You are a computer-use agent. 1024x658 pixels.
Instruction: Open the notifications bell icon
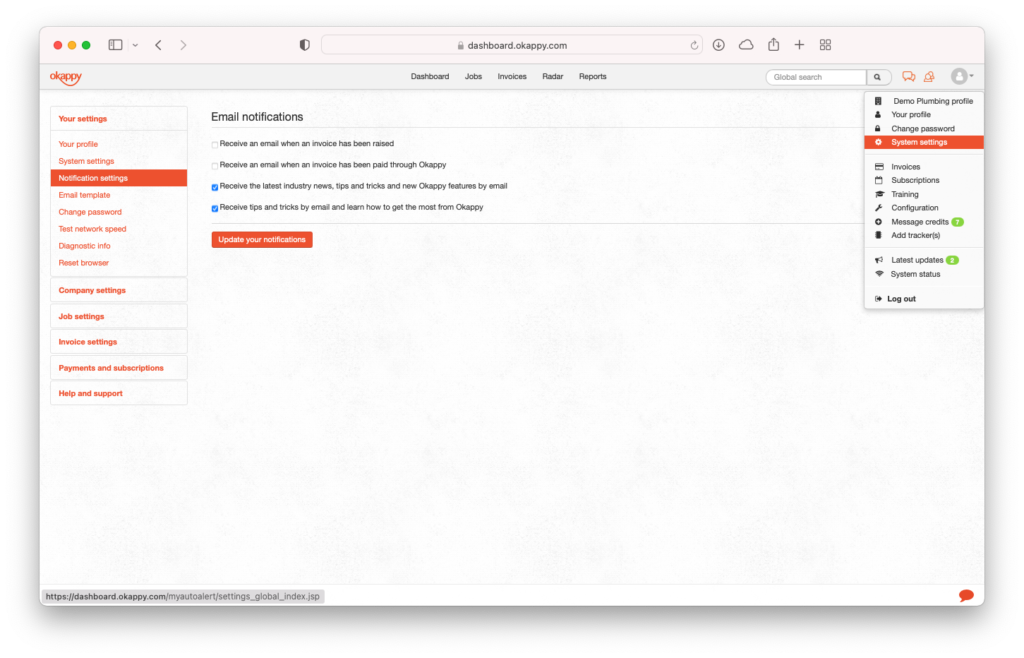click(x=929, y=77)
